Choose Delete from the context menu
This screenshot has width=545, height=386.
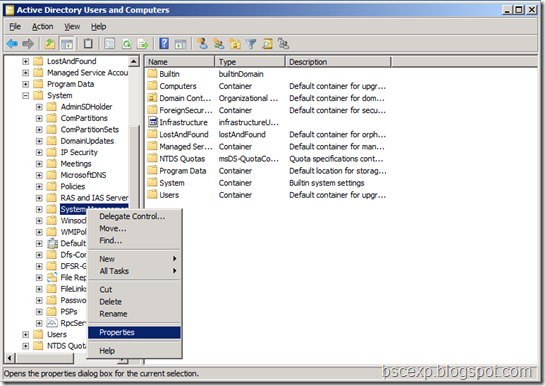[134, 302]
